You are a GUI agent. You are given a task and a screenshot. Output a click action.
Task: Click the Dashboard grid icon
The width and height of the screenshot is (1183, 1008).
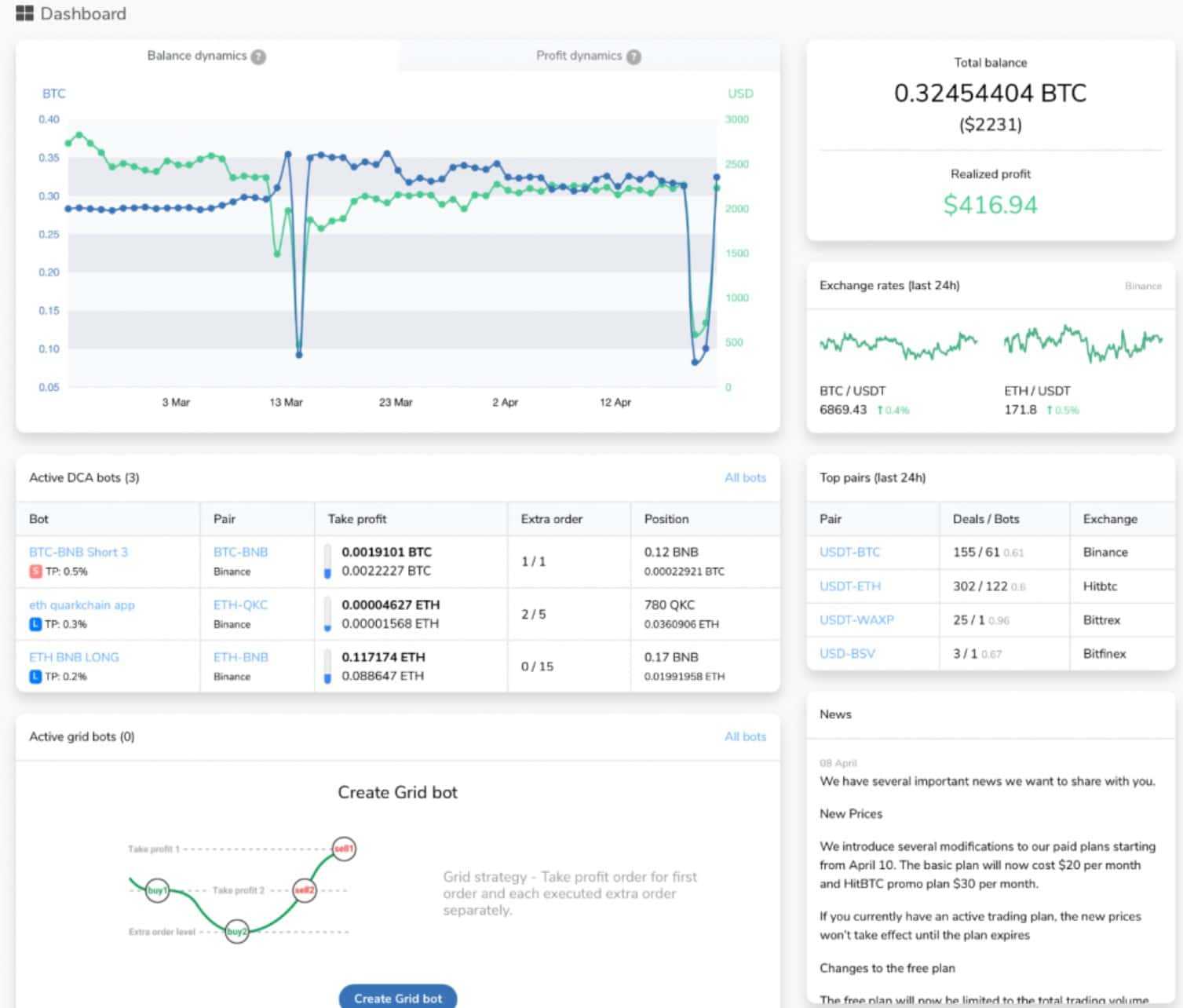tap(24, 13)
